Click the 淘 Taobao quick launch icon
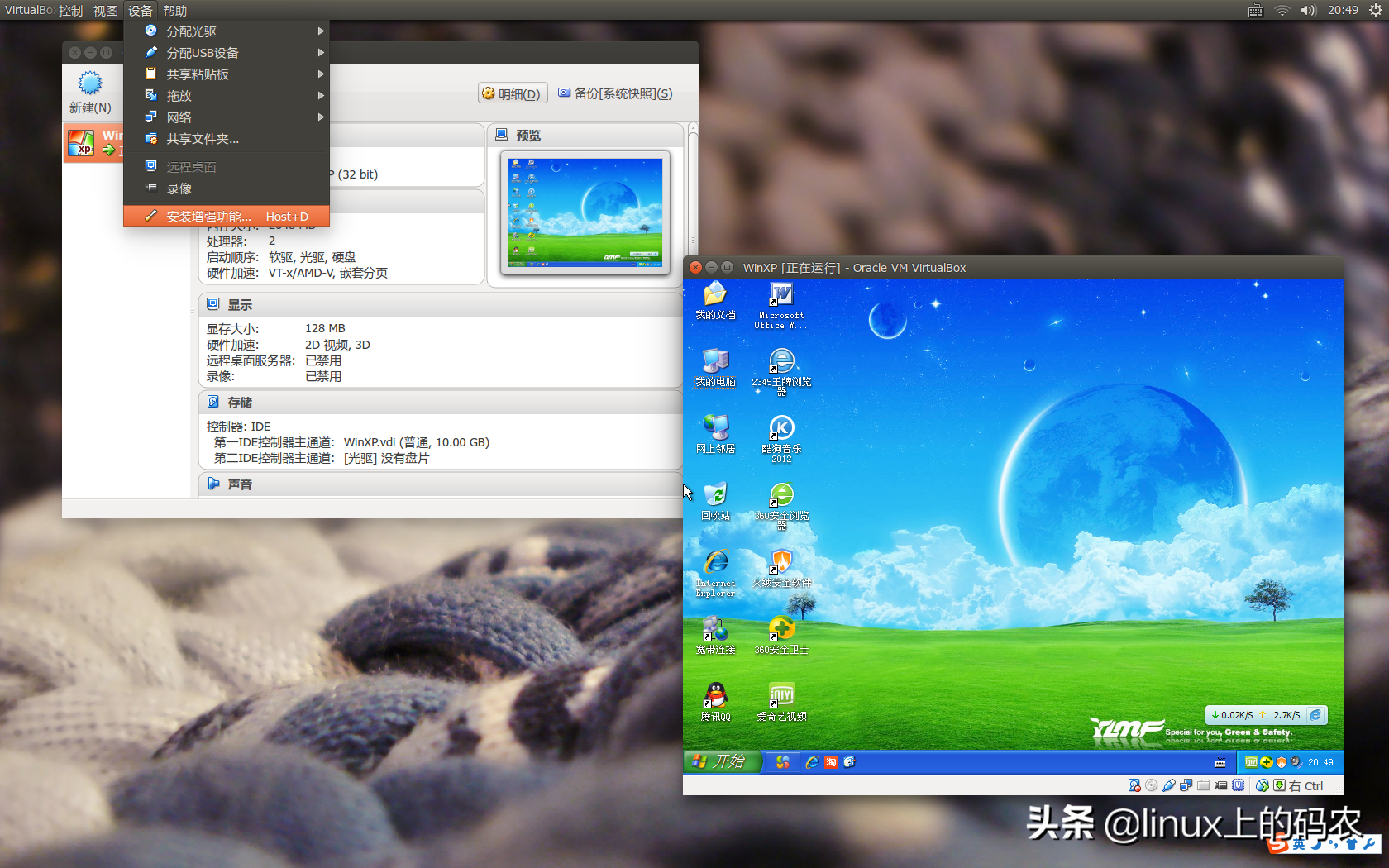This screenshot has height=868, width=1389. pos(831,762)
